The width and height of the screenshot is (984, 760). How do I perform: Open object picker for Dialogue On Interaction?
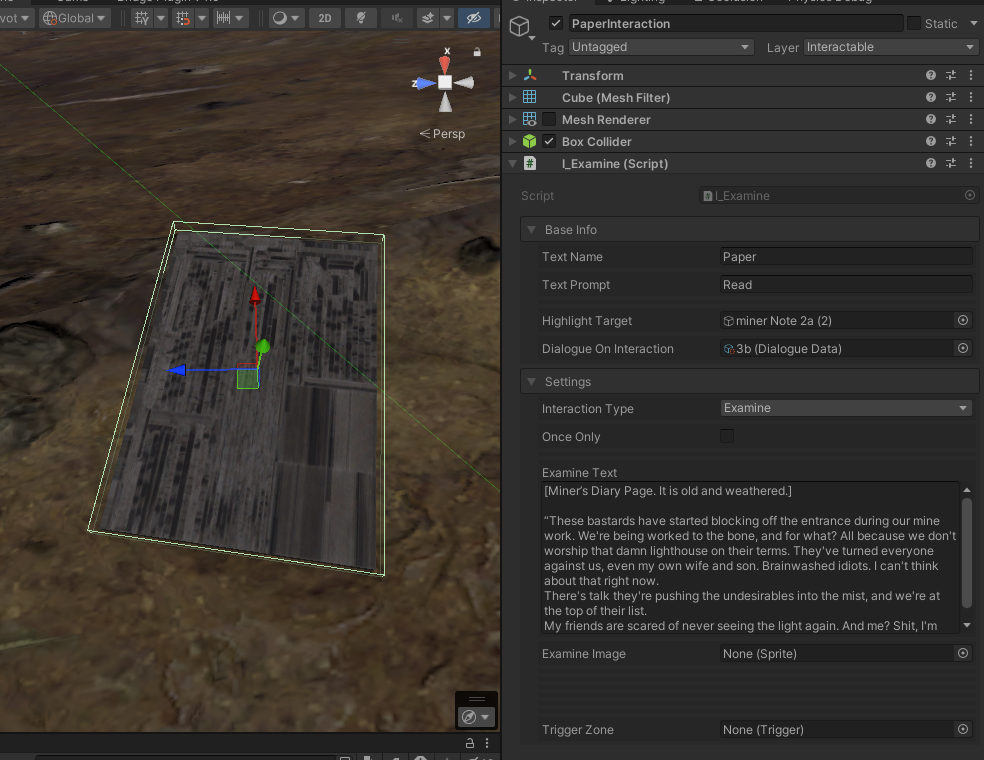963,348
